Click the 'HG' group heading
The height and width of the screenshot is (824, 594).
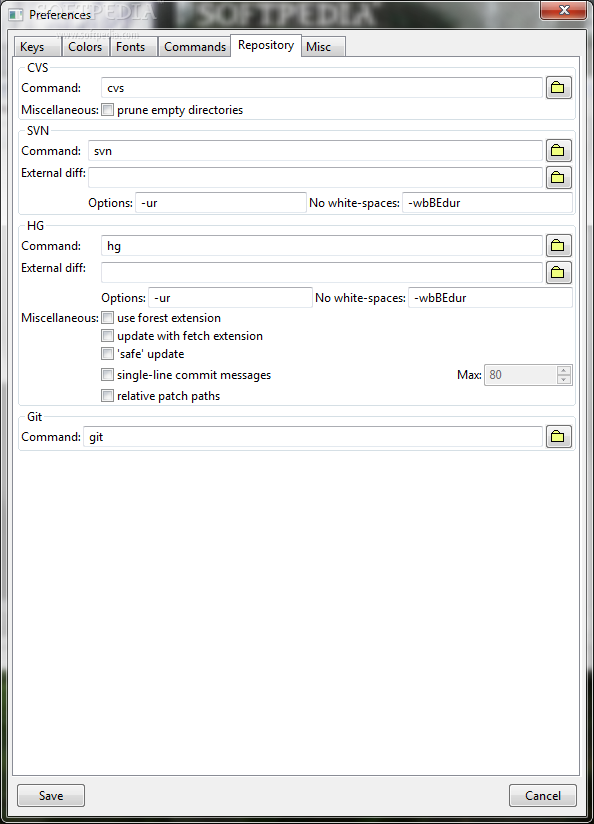(35, 225)
